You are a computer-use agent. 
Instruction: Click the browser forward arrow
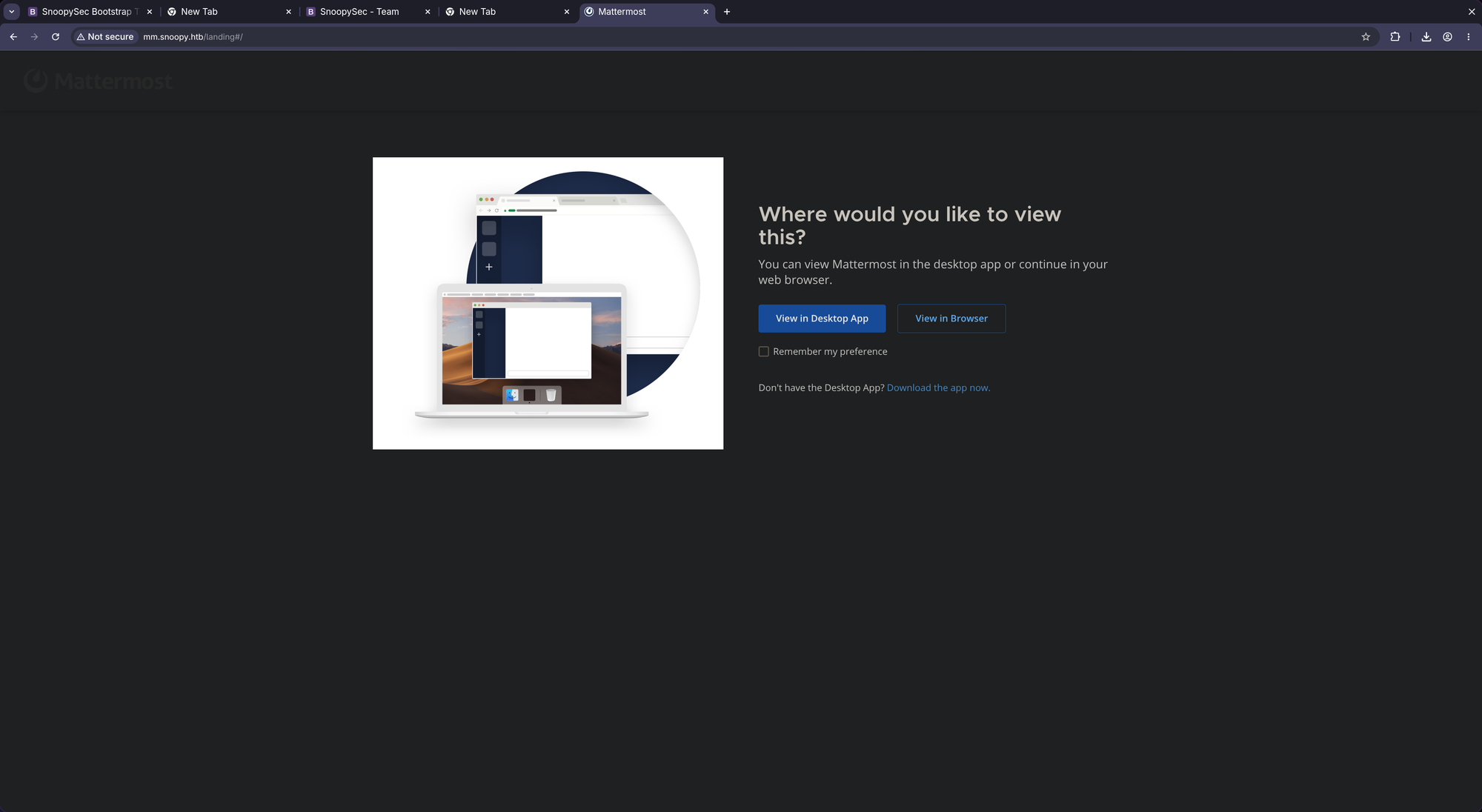click(34, 37)
